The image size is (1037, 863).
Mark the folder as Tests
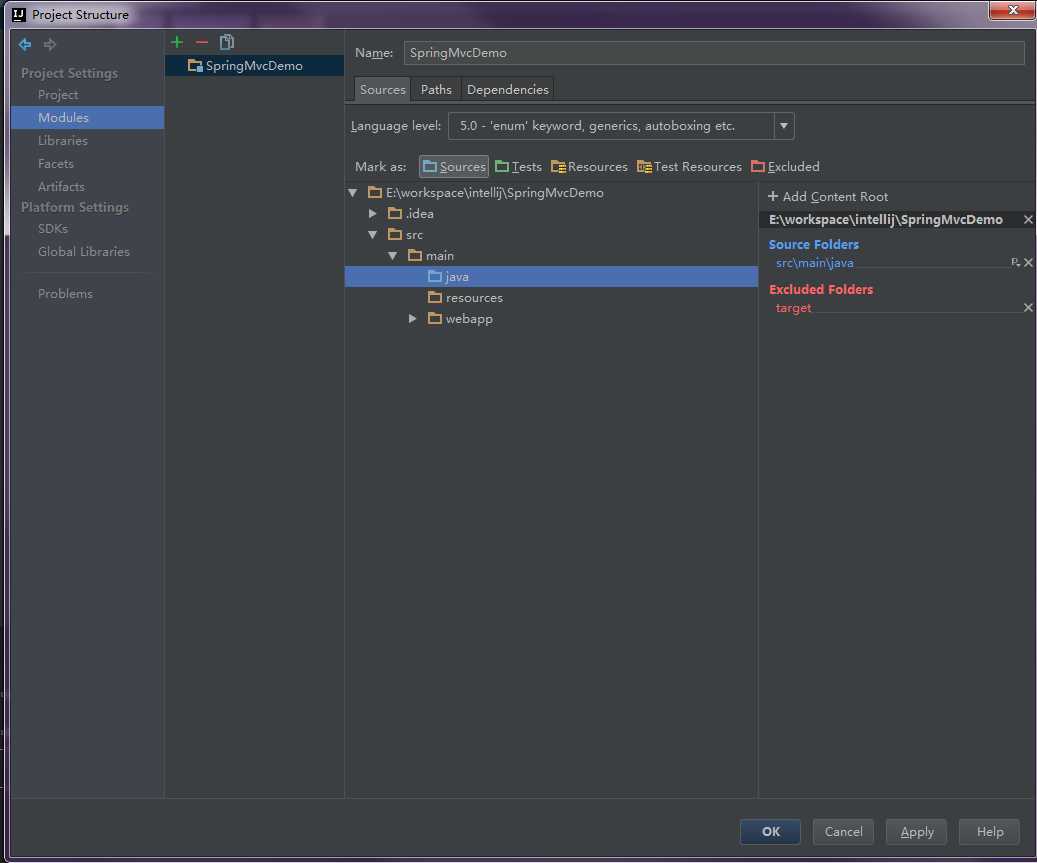click(x=518, y=167)
